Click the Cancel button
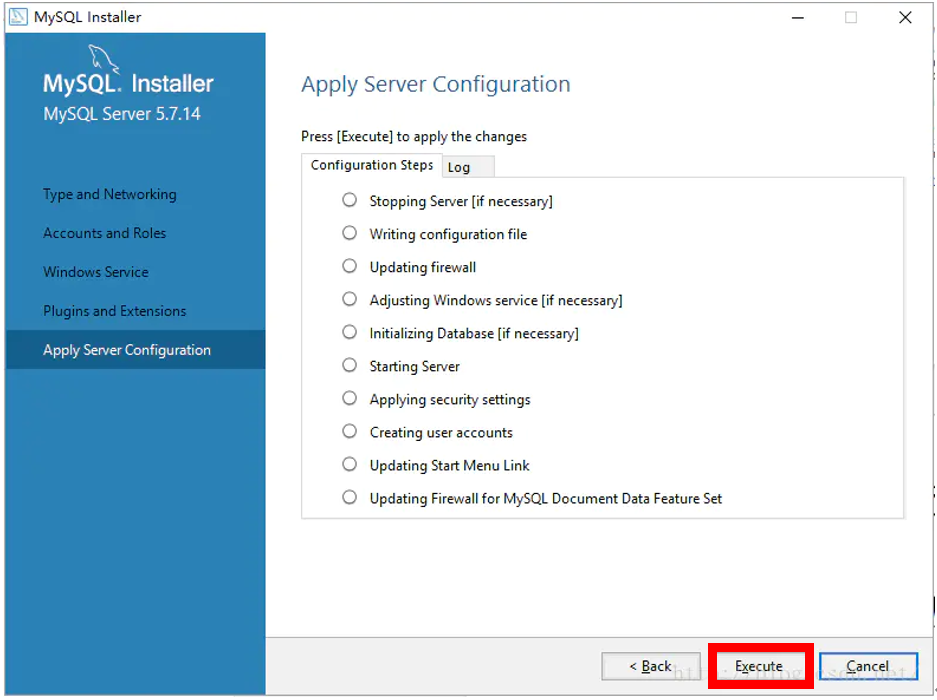 [867, 666]
